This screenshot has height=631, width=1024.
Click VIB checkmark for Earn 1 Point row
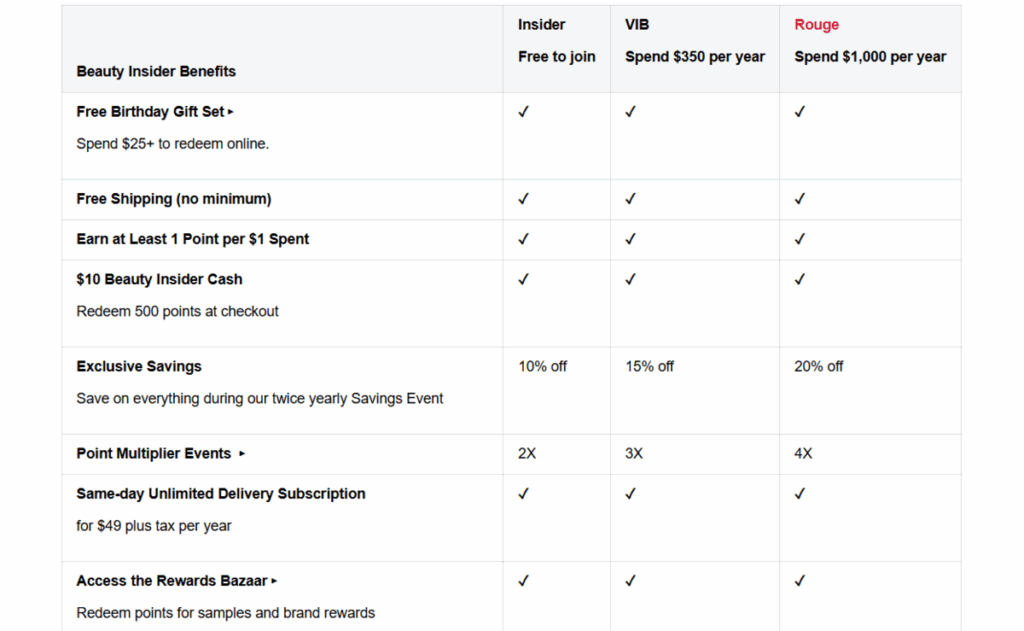[x=630, y=239]
